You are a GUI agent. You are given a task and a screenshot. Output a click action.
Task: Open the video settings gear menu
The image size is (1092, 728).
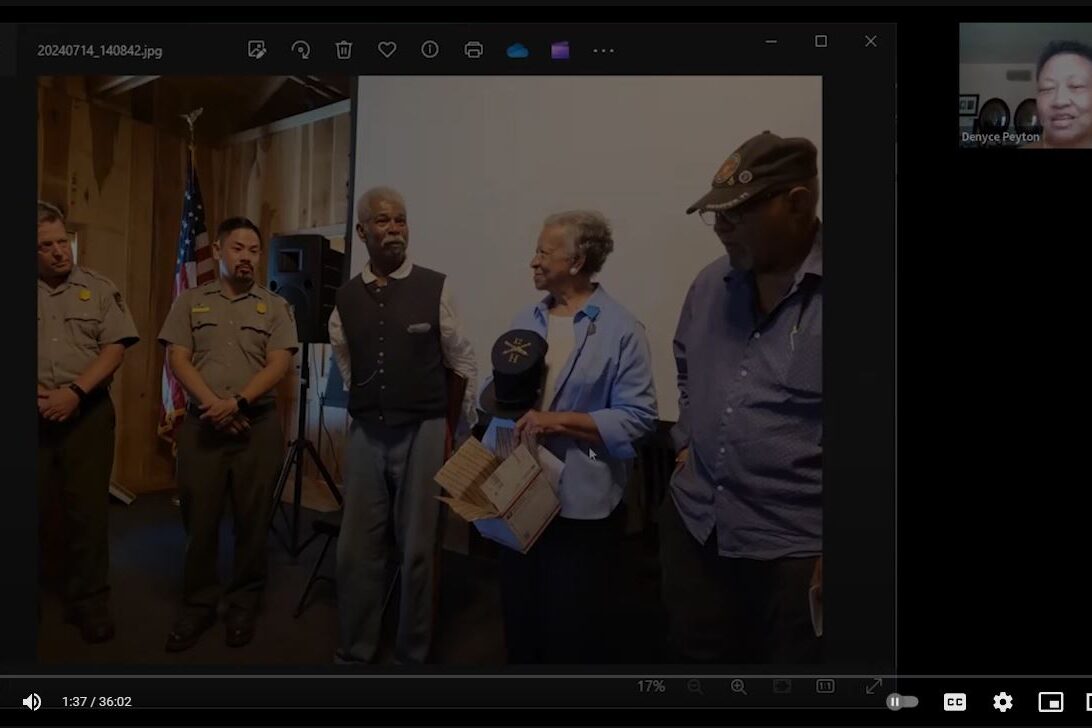point(1003,702)
